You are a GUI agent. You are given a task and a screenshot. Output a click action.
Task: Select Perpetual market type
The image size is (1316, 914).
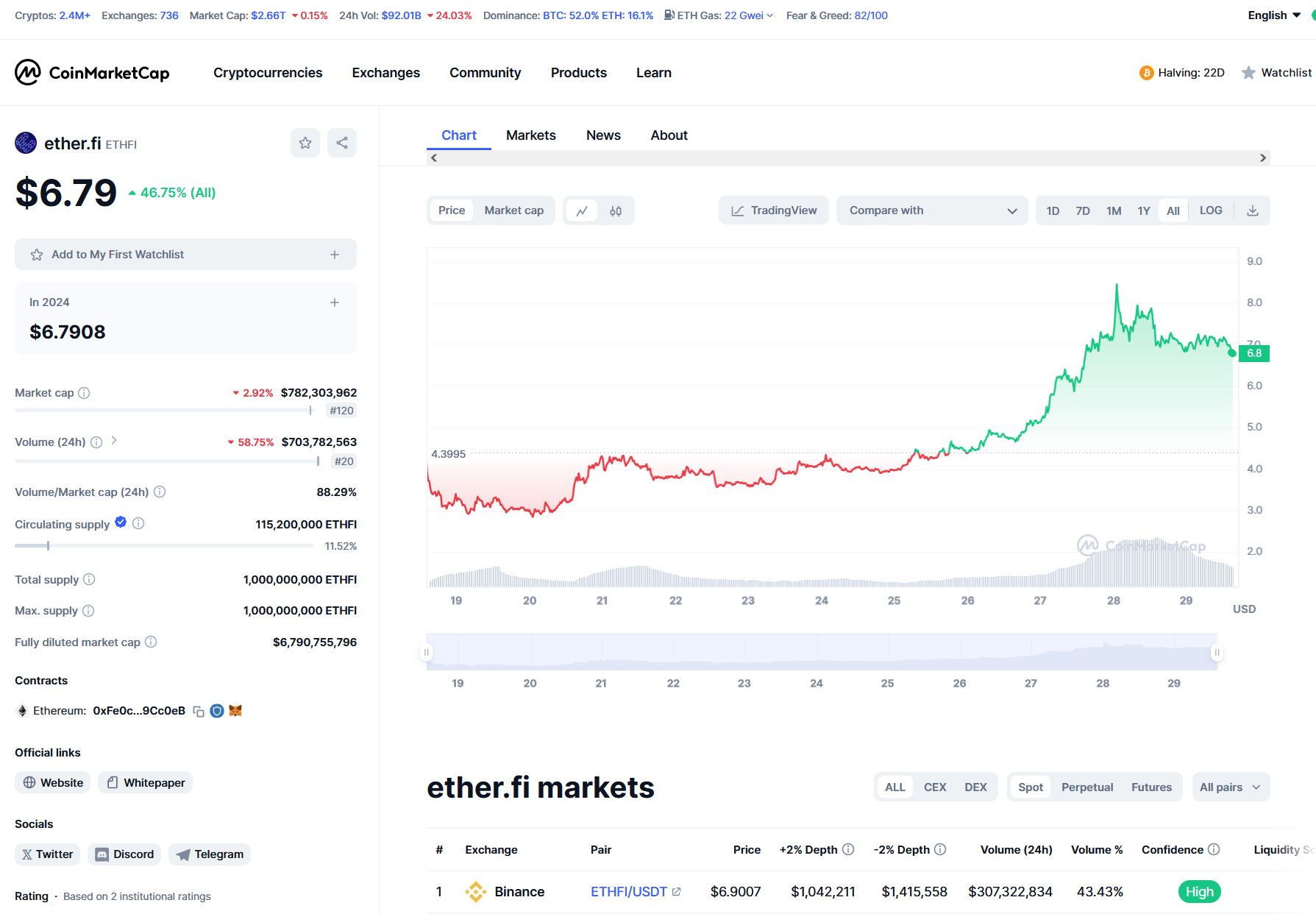[x=1087, y=787]
